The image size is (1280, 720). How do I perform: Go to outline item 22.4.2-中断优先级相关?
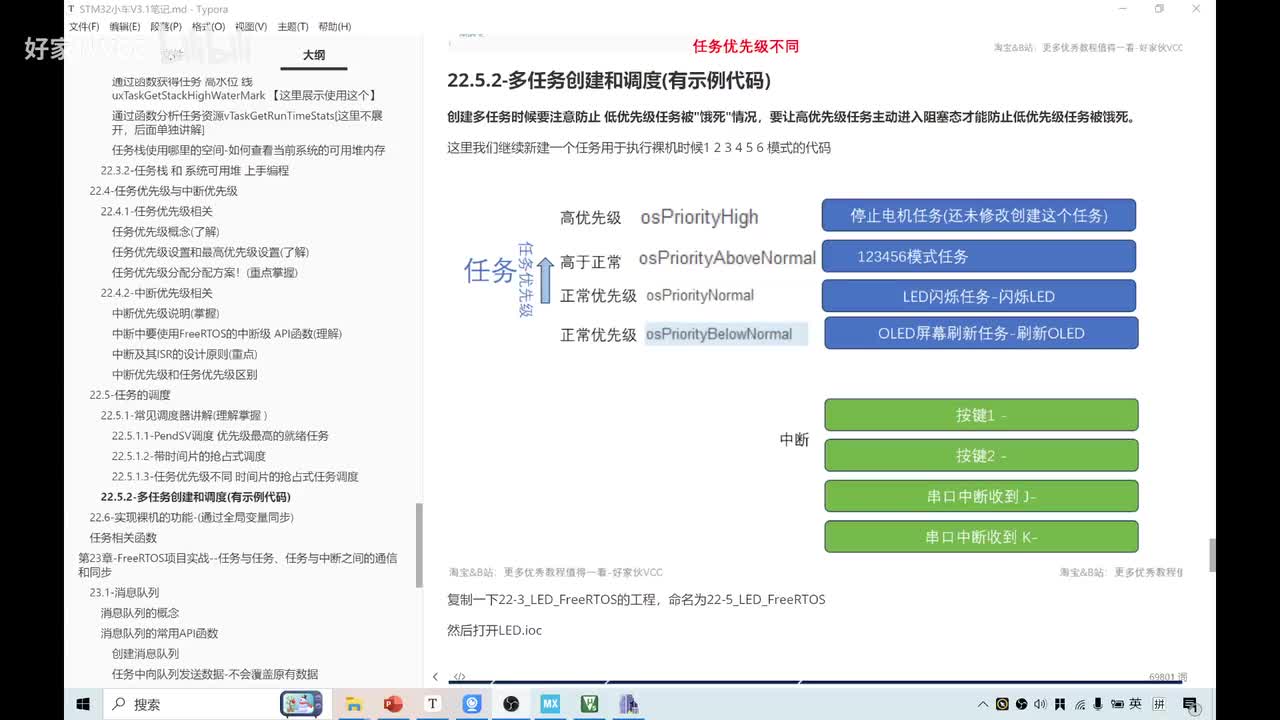pos(156,293)
